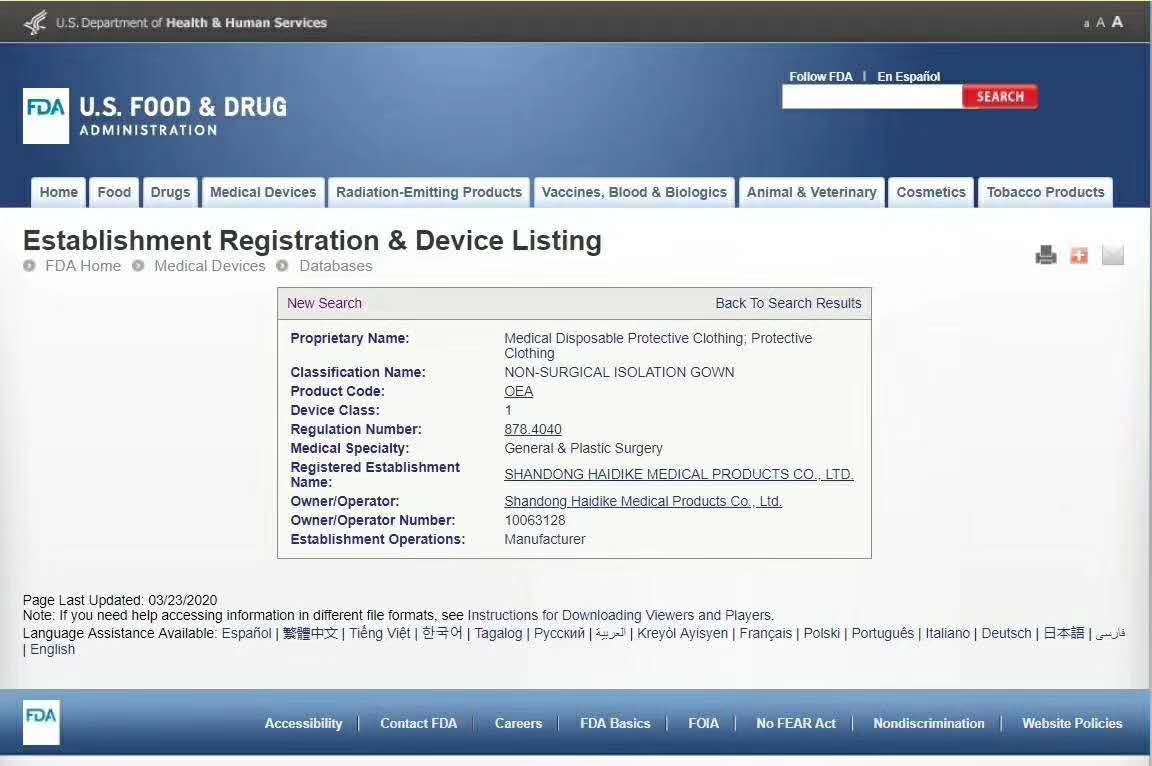Select smallest font size 'a'

tap(1086, 24)
